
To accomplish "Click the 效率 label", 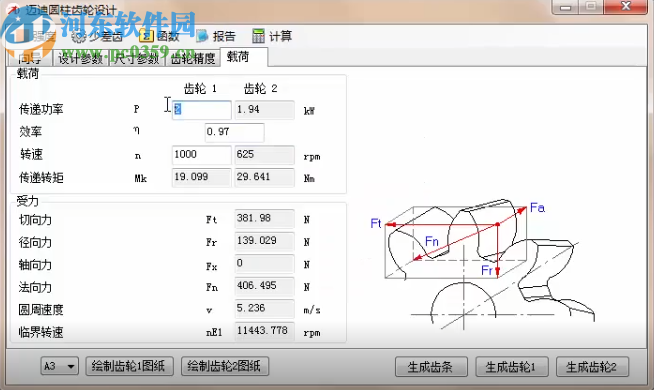I will (30, 132).
